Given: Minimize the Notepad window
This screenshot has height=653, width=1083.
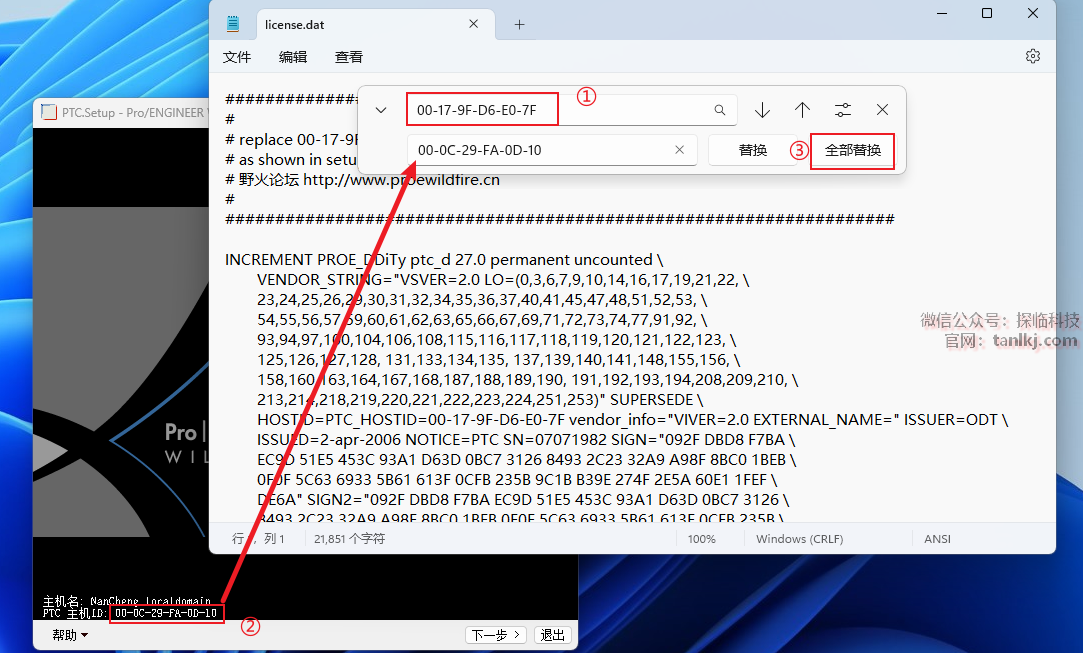Looking at the screenshot, I should 943,13.
